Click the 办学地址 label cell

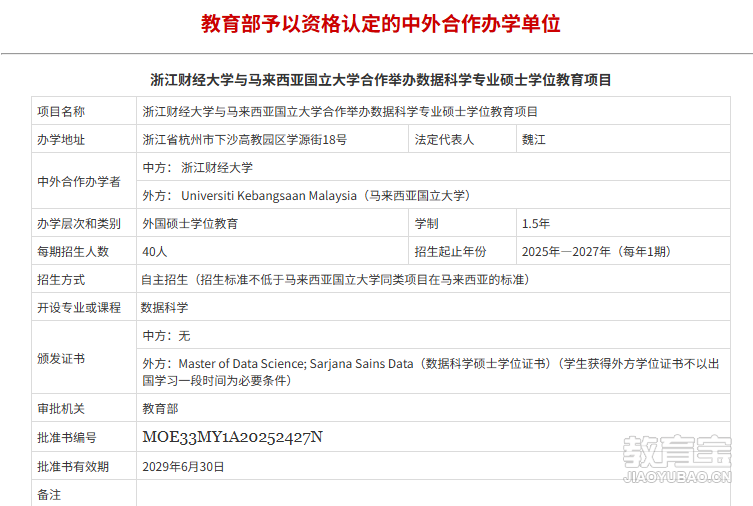tap(84, 139)
